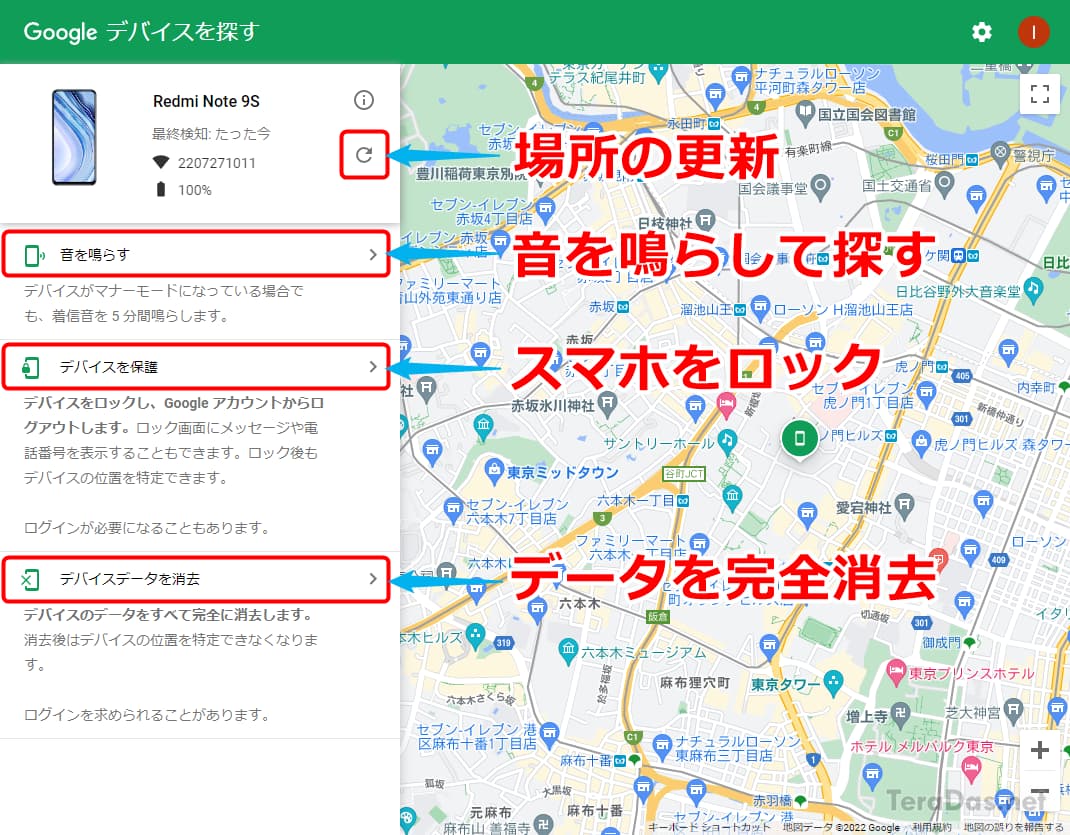
Task: Click the ホテル メルパルク東京 label
Action: [921, 746]
